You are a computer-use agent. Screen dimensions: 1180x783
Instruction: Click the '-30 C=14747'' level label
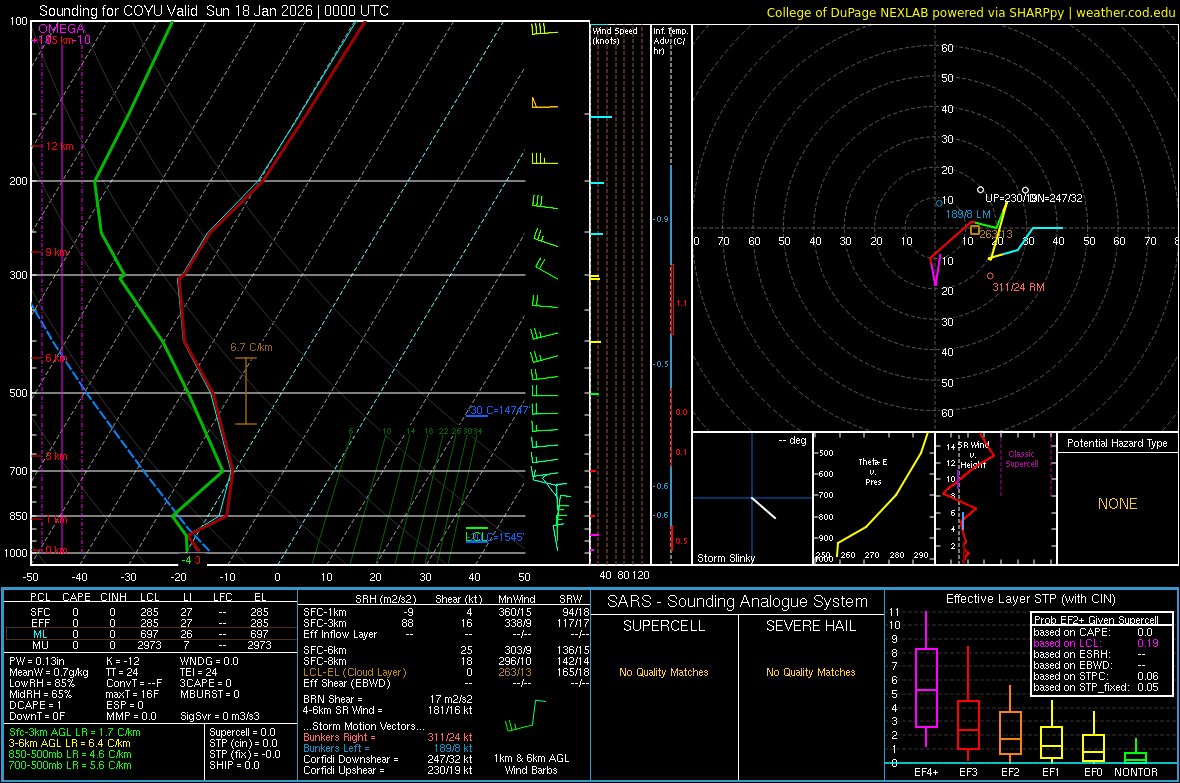(x=497, y=410)
